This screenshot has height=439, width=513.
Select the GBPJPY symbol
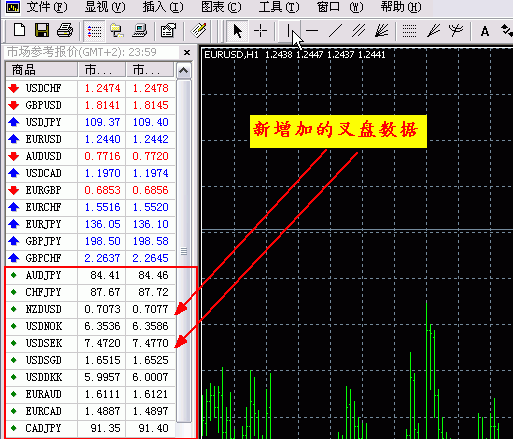click(43, 241)
